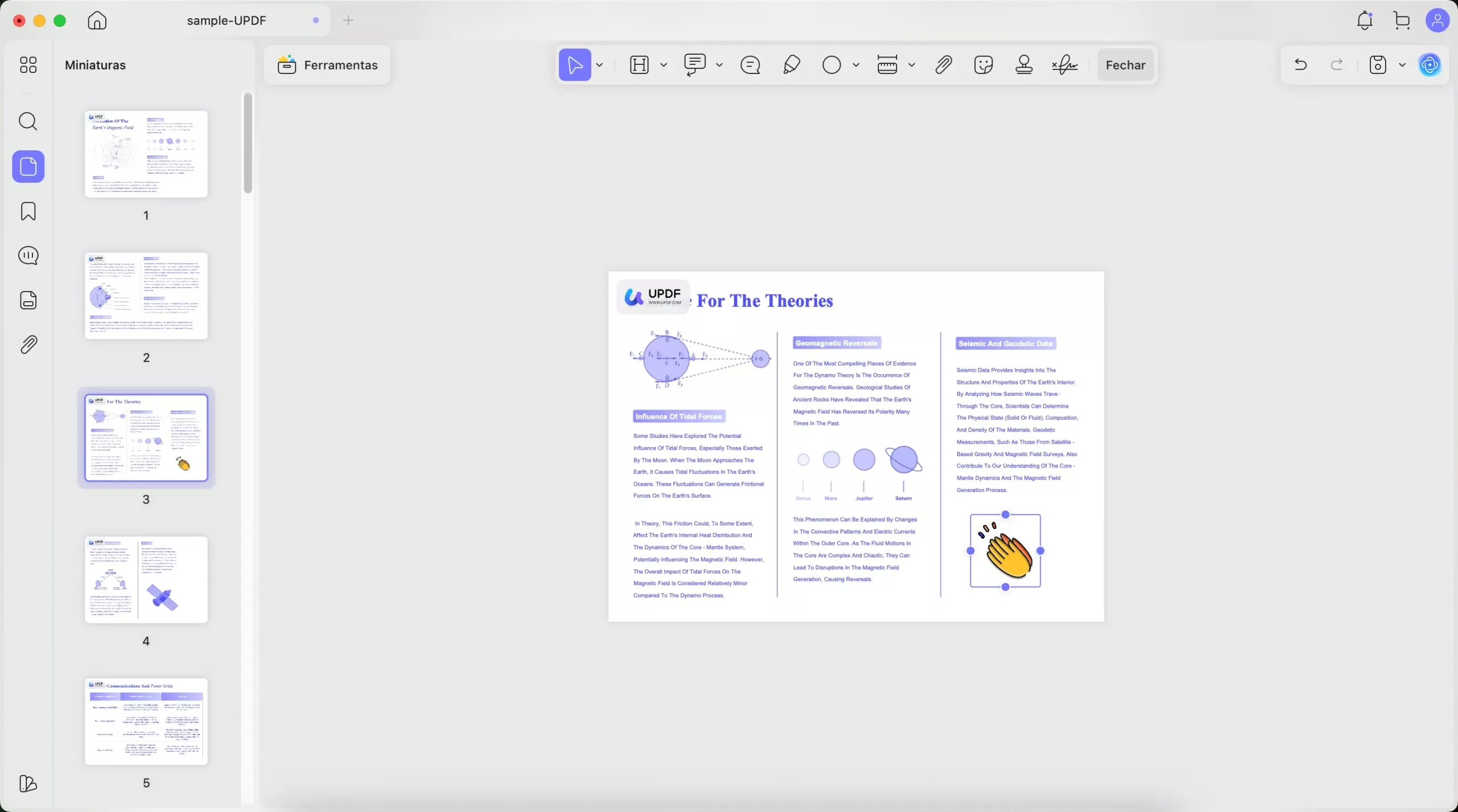1458x812 pixels.
Task: Open the search panel in sidebar
Action: tap(28, 121)
